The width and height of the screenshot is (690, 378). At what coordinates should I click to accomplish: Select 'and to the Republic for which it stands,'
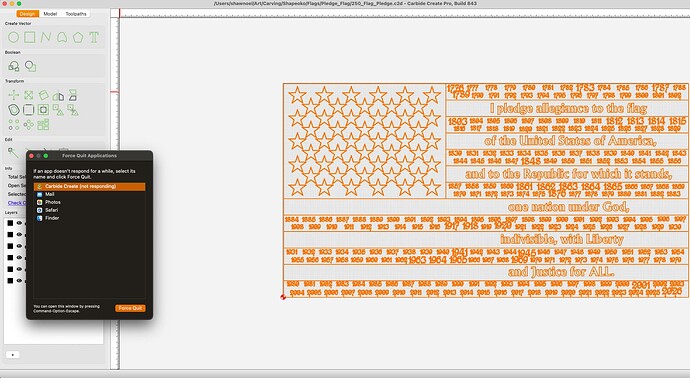[x=569, y=174]
